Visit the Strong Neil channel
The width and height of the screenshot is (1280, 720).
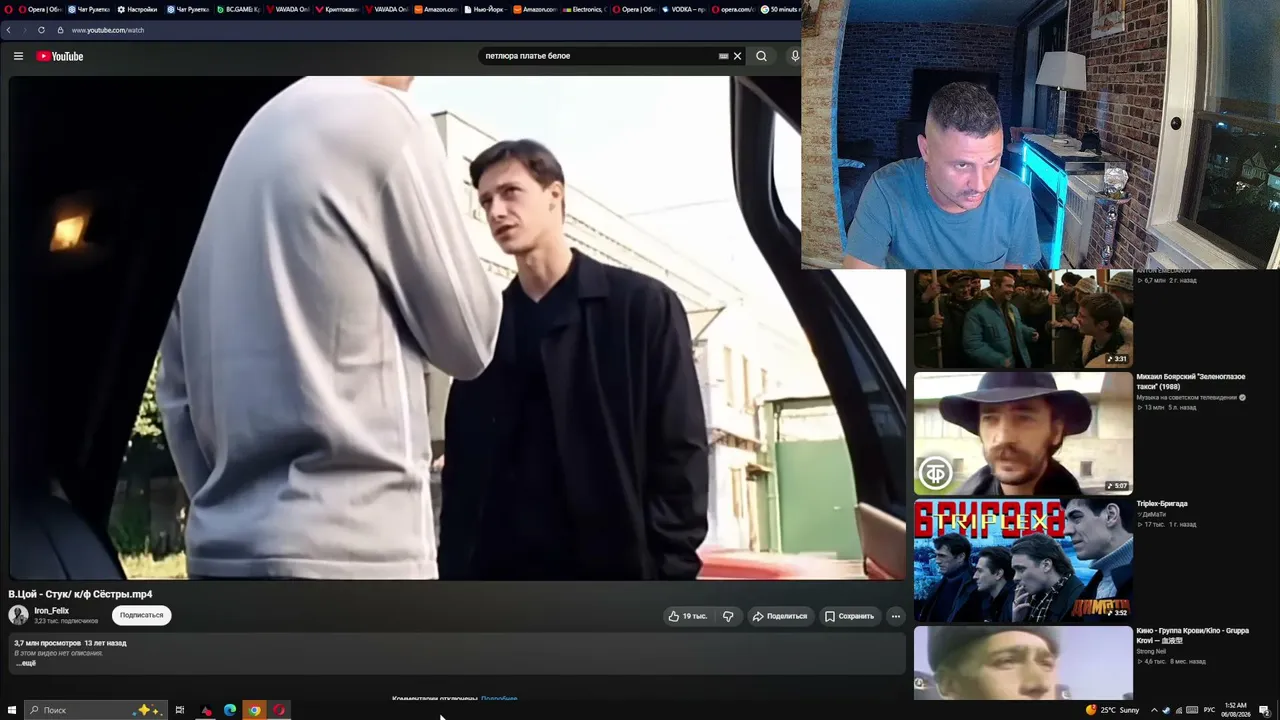1151,651
